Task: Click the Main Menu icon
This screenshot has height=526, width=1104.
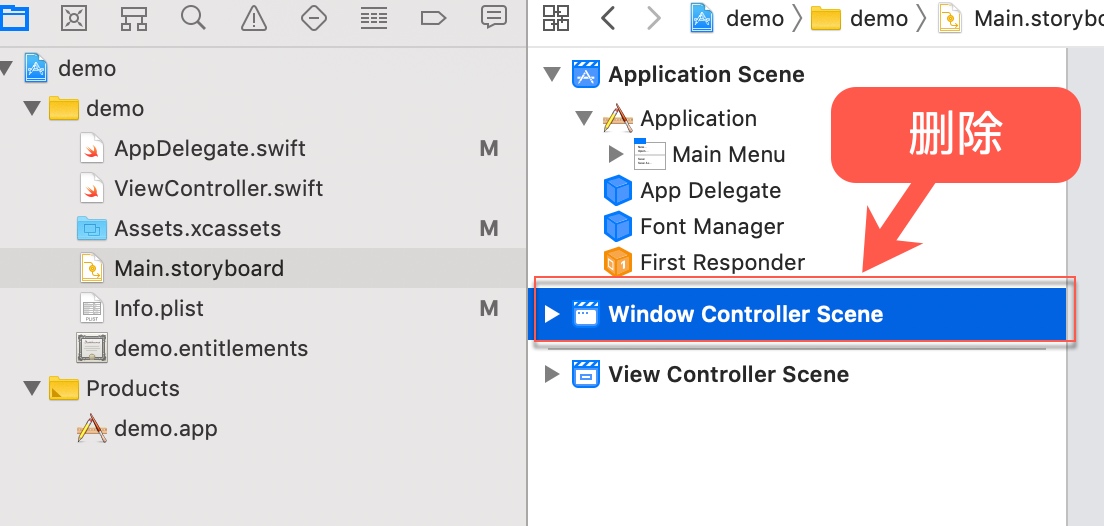Action: (649, 154)
